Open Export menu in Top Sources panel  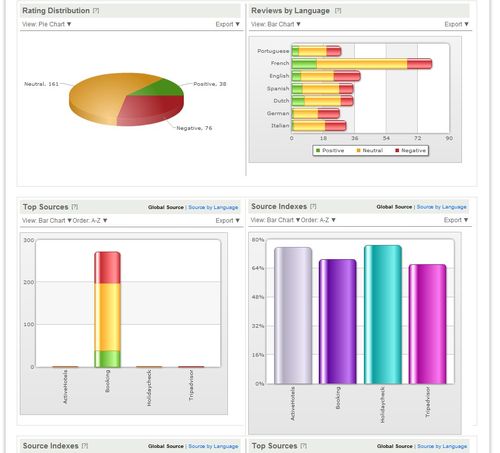[228, 221]
